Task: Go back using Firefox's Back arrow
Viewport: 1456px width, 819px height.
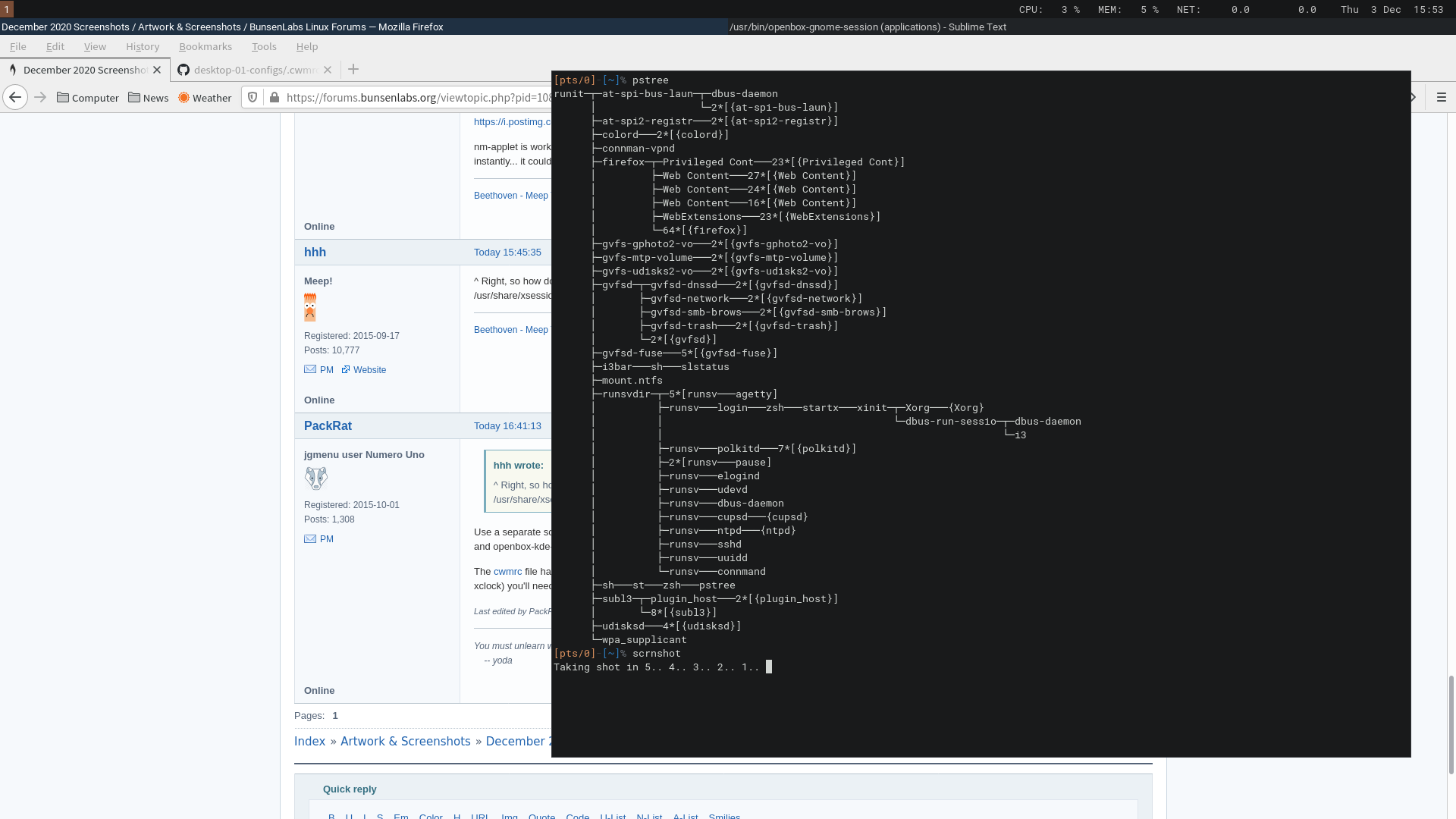Action: click(15, 97)
